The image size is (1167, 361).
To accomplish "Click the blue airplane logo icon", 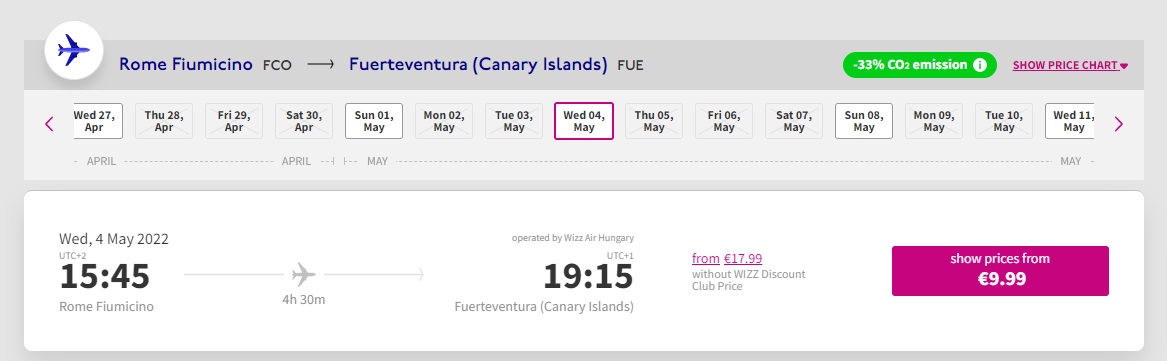I will 74,50.
